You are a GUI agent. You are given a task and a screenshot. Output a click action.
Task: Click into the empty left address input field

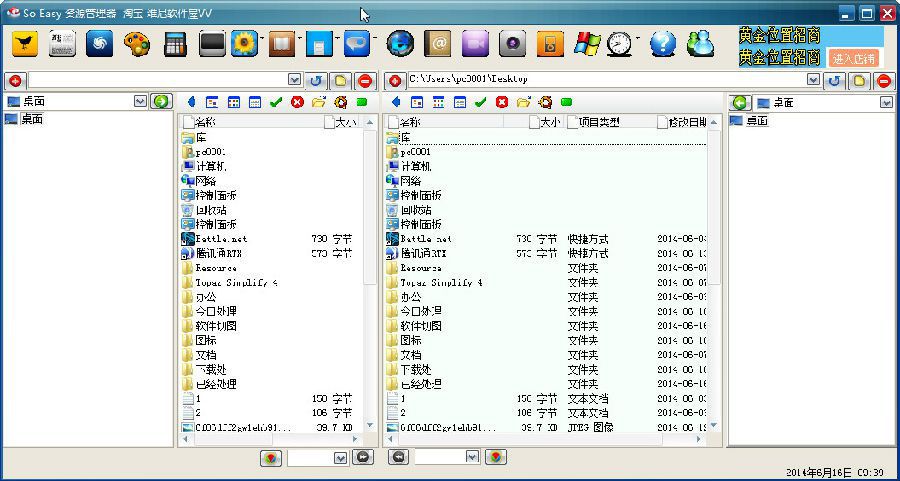pyautogui.click(x=158, y=80)
